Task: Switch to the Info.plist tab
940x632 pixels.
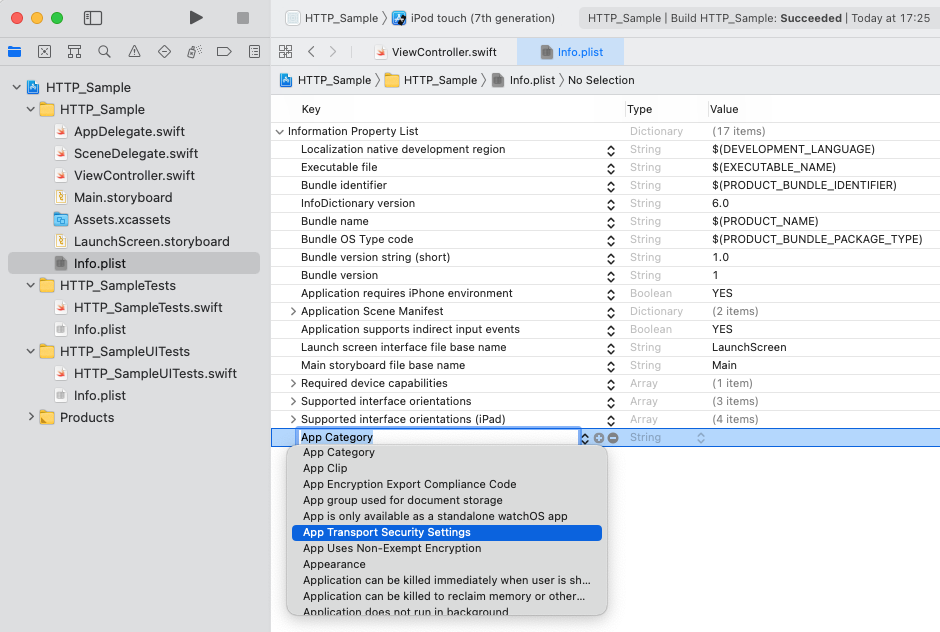Action: 571,52
